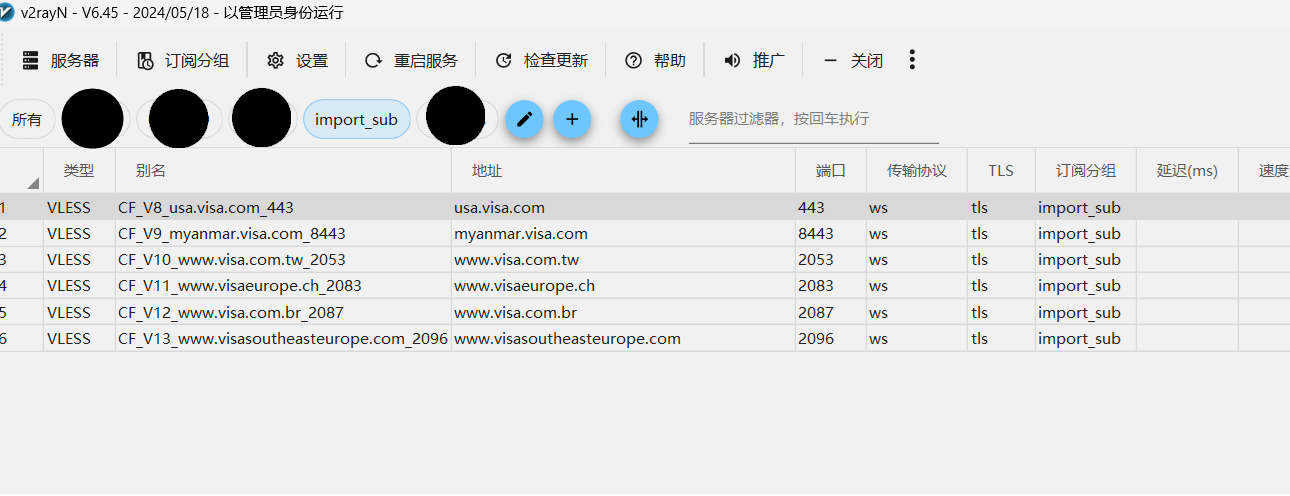This screenshot has height=496, width=1290.
Task: Click the 关闭 close toolbar button
Action: tap(853, 61)
